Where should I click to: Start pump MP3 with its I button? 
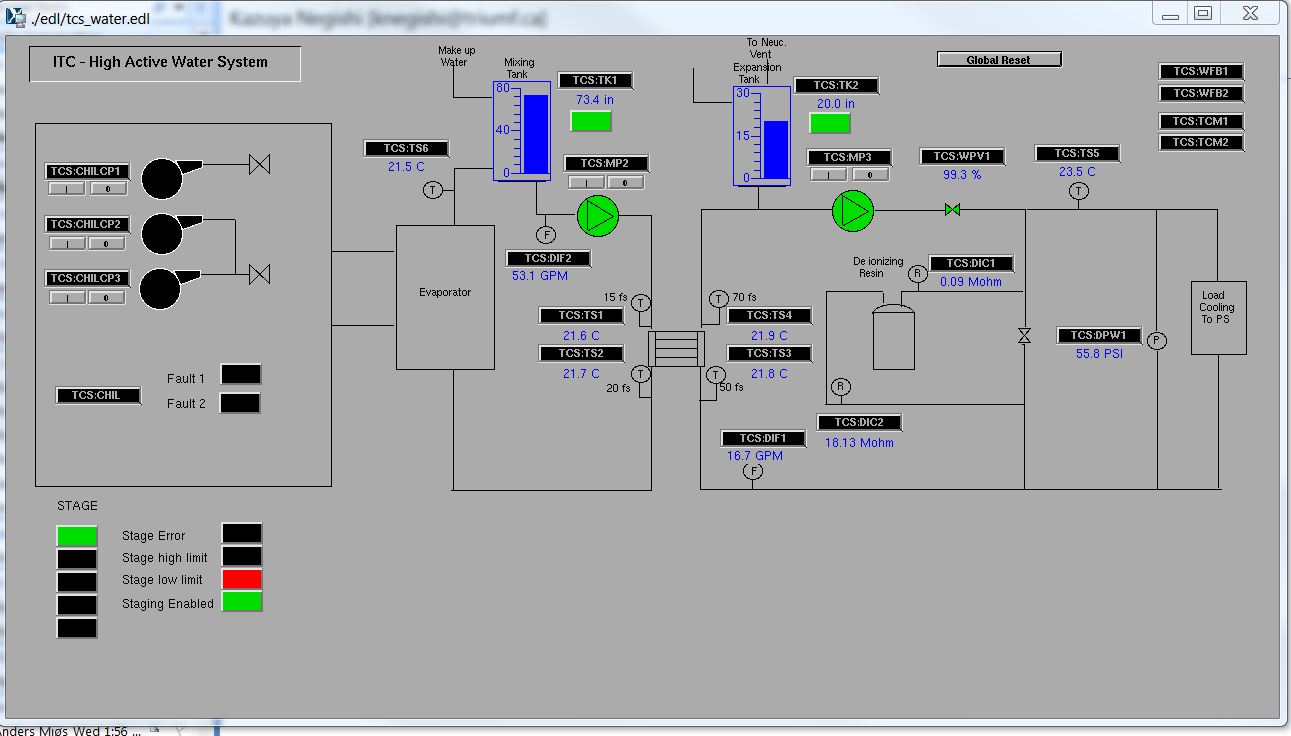(x=829, y=174)
